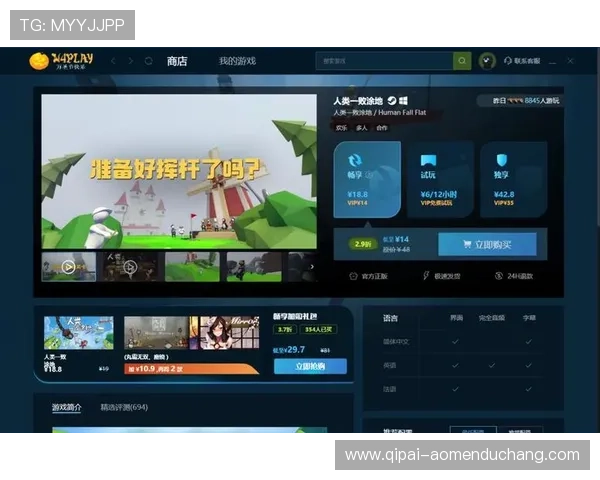Image resolution: width=600 pixels, height=480 pixels.
Task: Click the 畅享 help question mark
Action: pyautogui.click(x=369, y=175)
